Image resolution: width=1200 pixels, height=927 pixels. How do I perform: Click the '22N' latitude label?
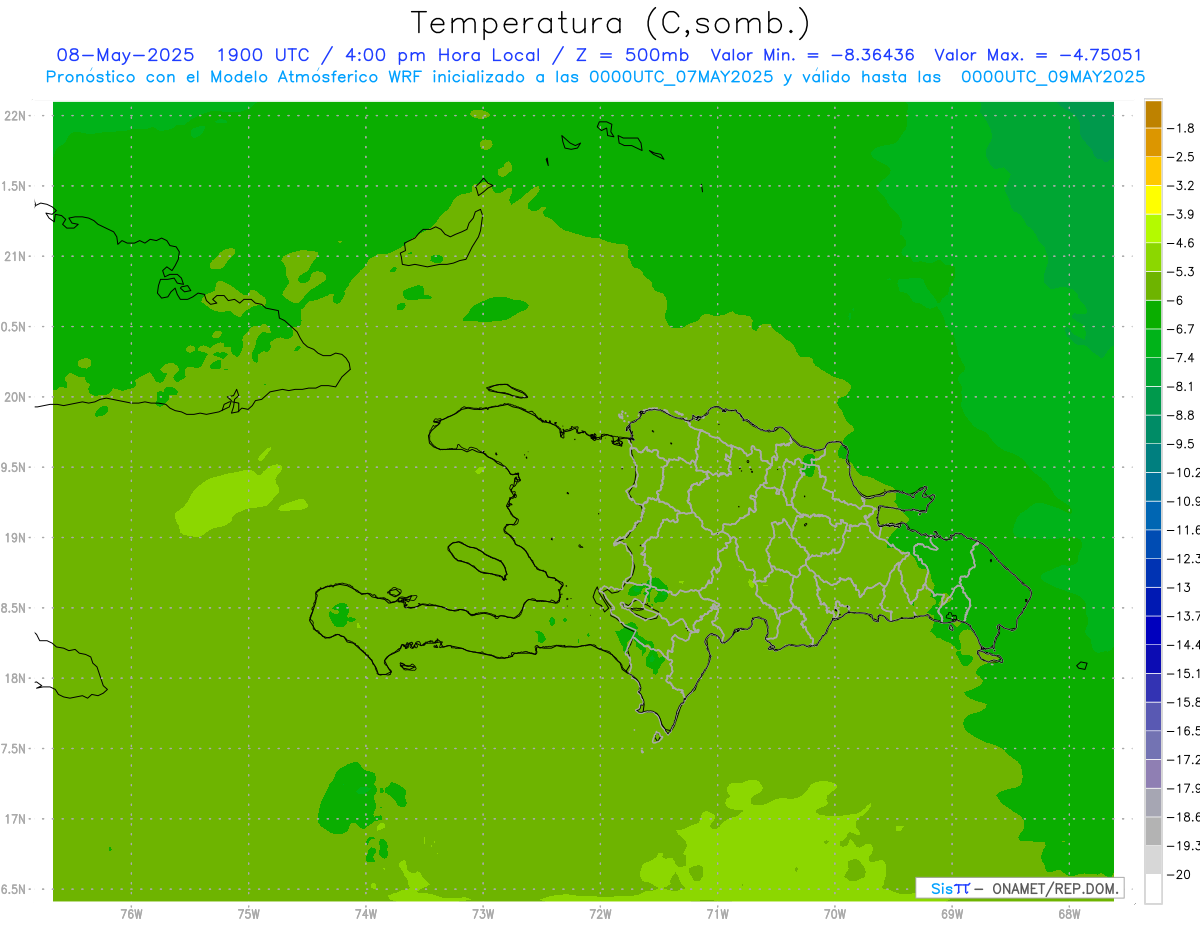coord(16,116)
